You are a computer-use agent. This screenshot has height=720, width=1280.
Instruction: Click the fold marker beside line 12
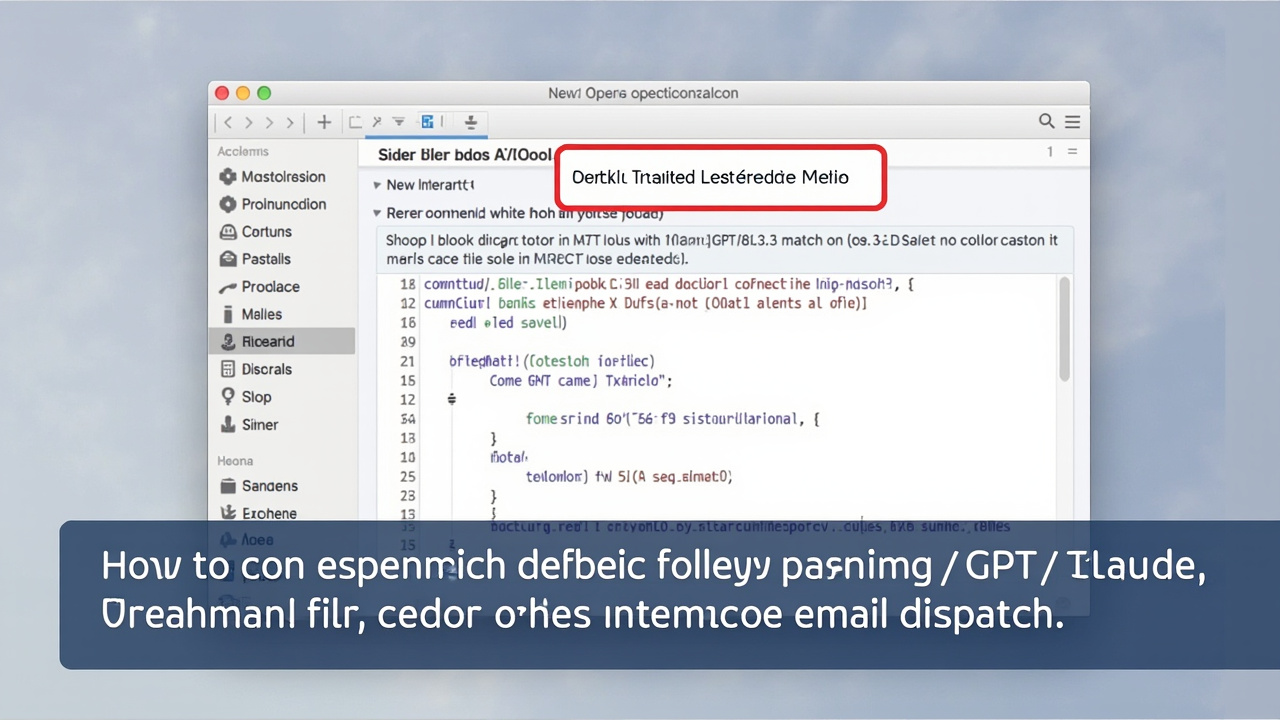tap(451, 399)
